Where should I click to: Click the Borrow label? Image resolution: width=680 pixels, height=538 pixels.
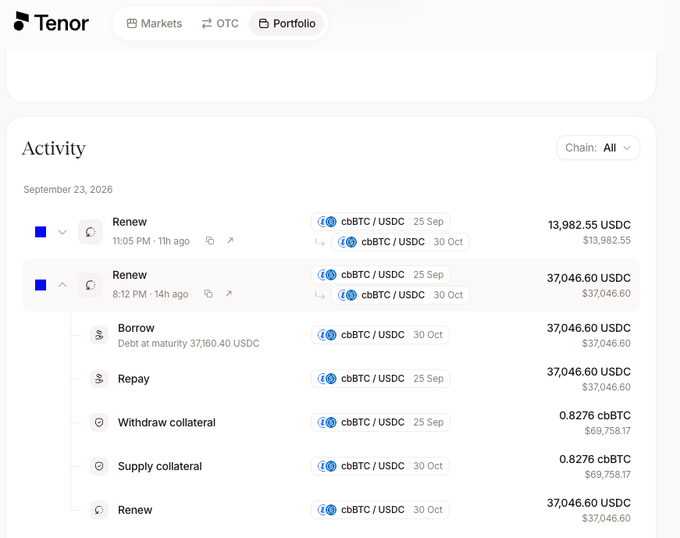pos(136,328)
